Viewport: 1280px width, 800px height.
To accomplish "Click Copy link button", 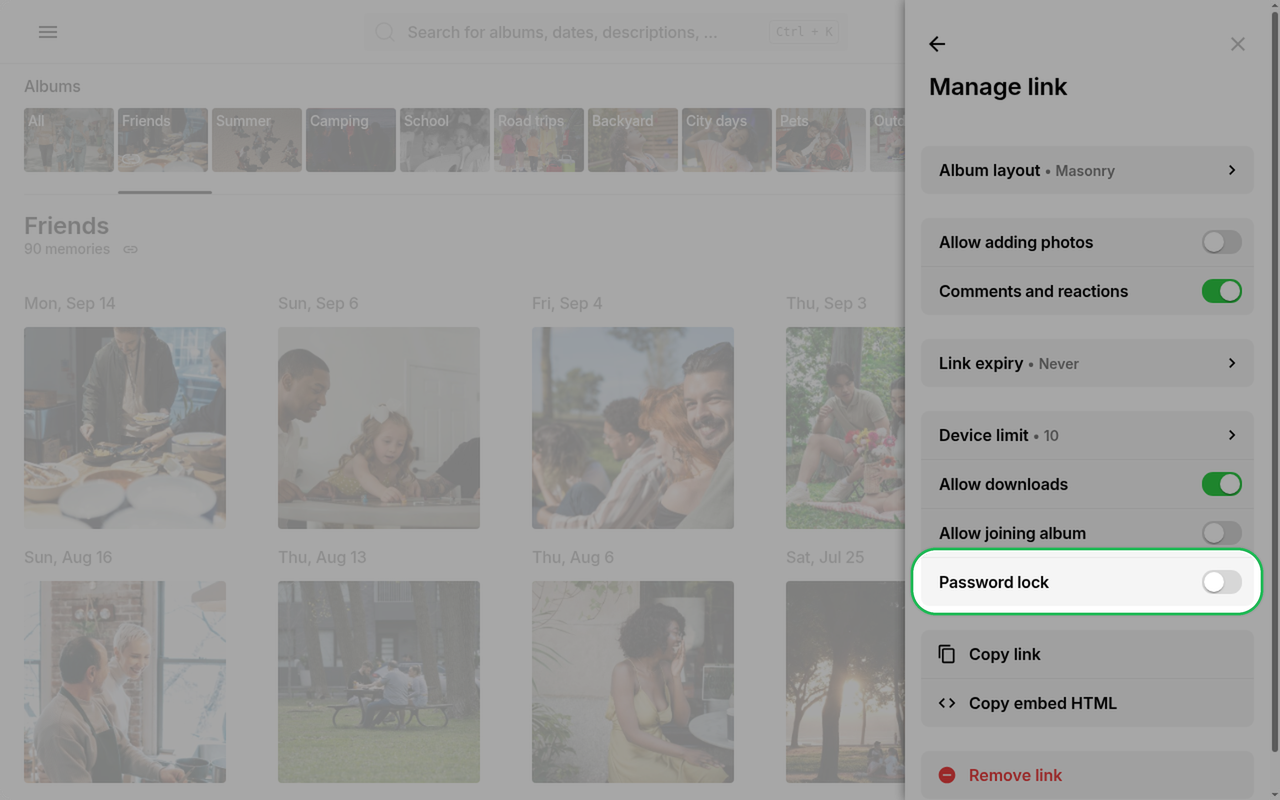I will coord(1087,654).
